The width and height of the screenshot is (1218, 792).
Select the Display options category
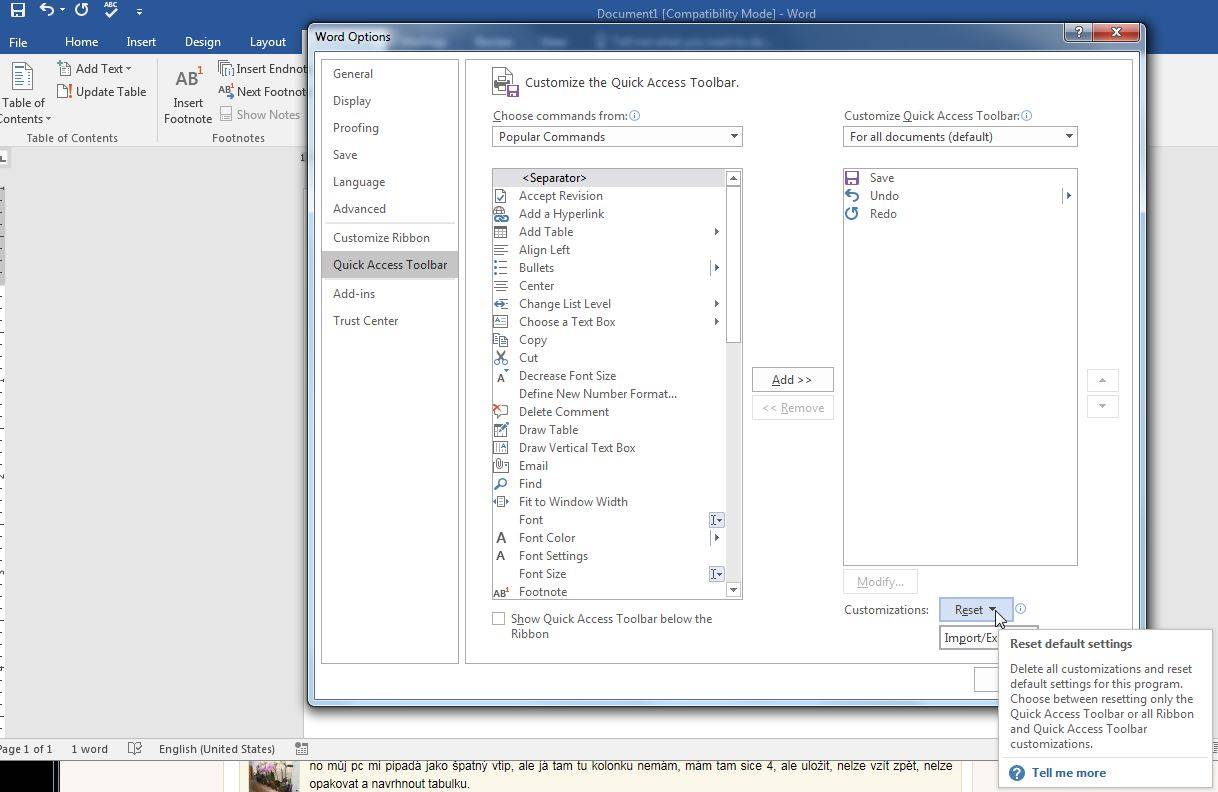(390, 101)
